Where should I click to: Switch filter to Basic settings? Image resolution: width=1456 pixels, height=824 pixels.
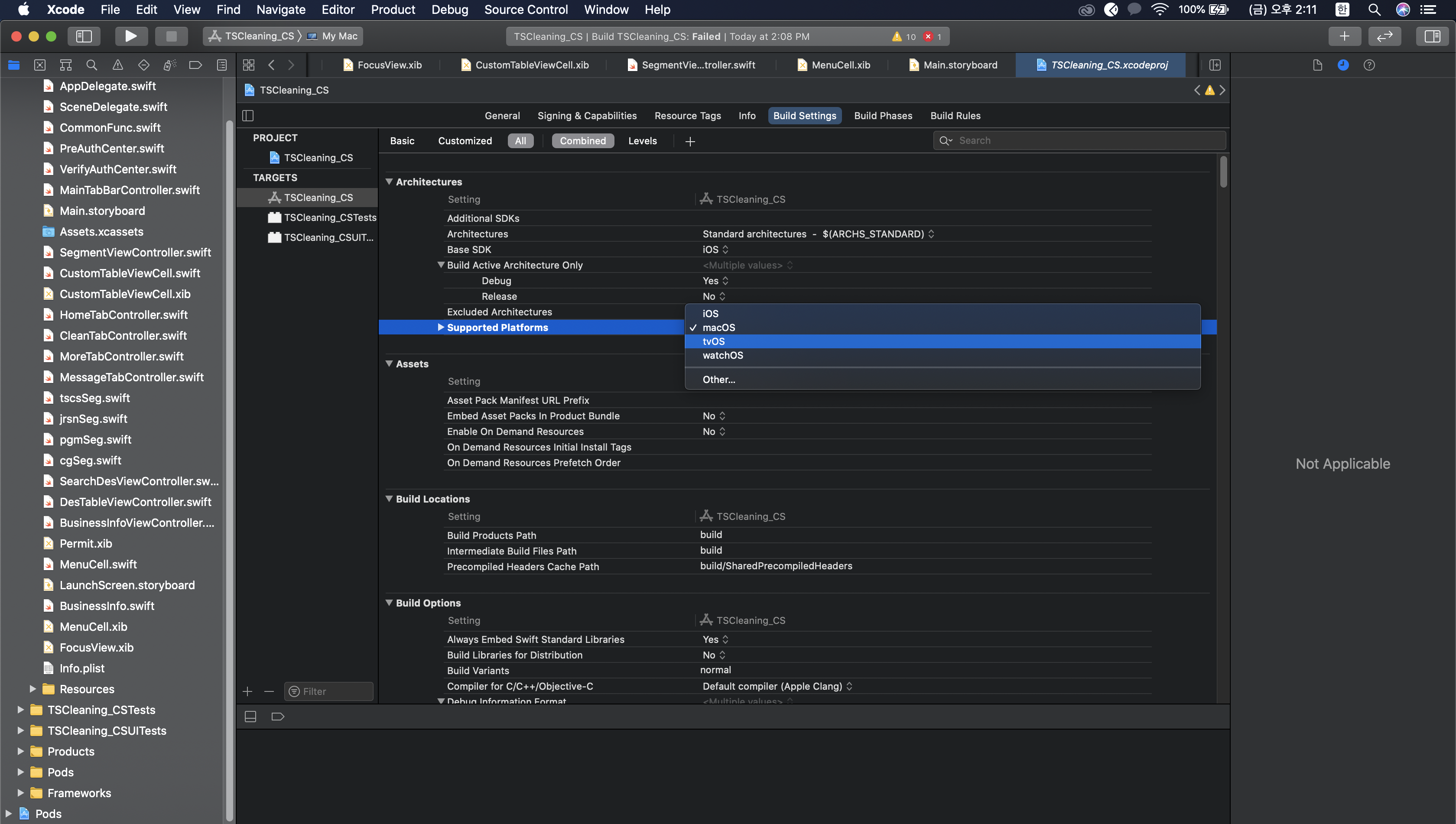(402, 141)
